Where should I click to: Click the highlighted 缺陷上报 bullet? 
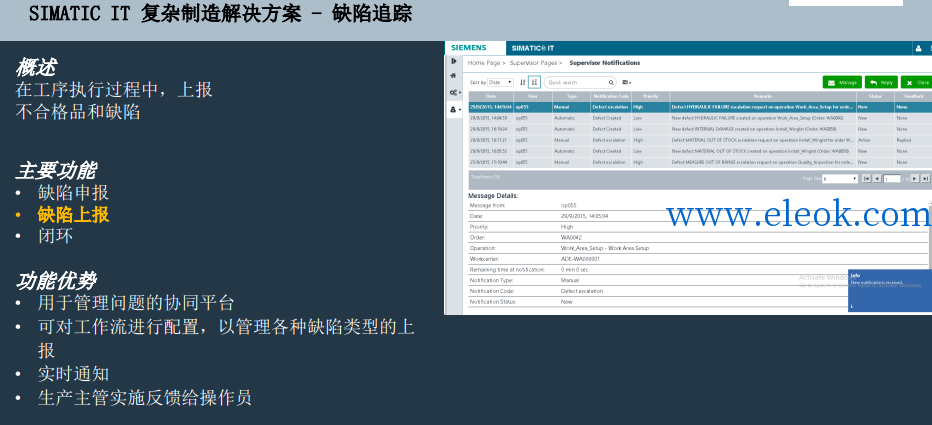coord(73,215)
